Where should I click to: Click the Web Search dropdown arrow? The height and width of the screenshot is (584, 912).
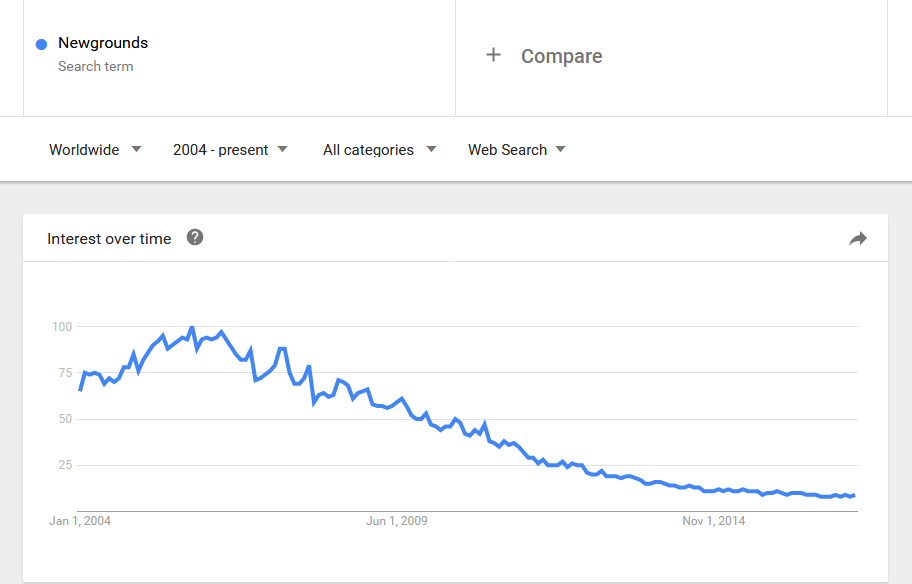[x=560, y=149]
